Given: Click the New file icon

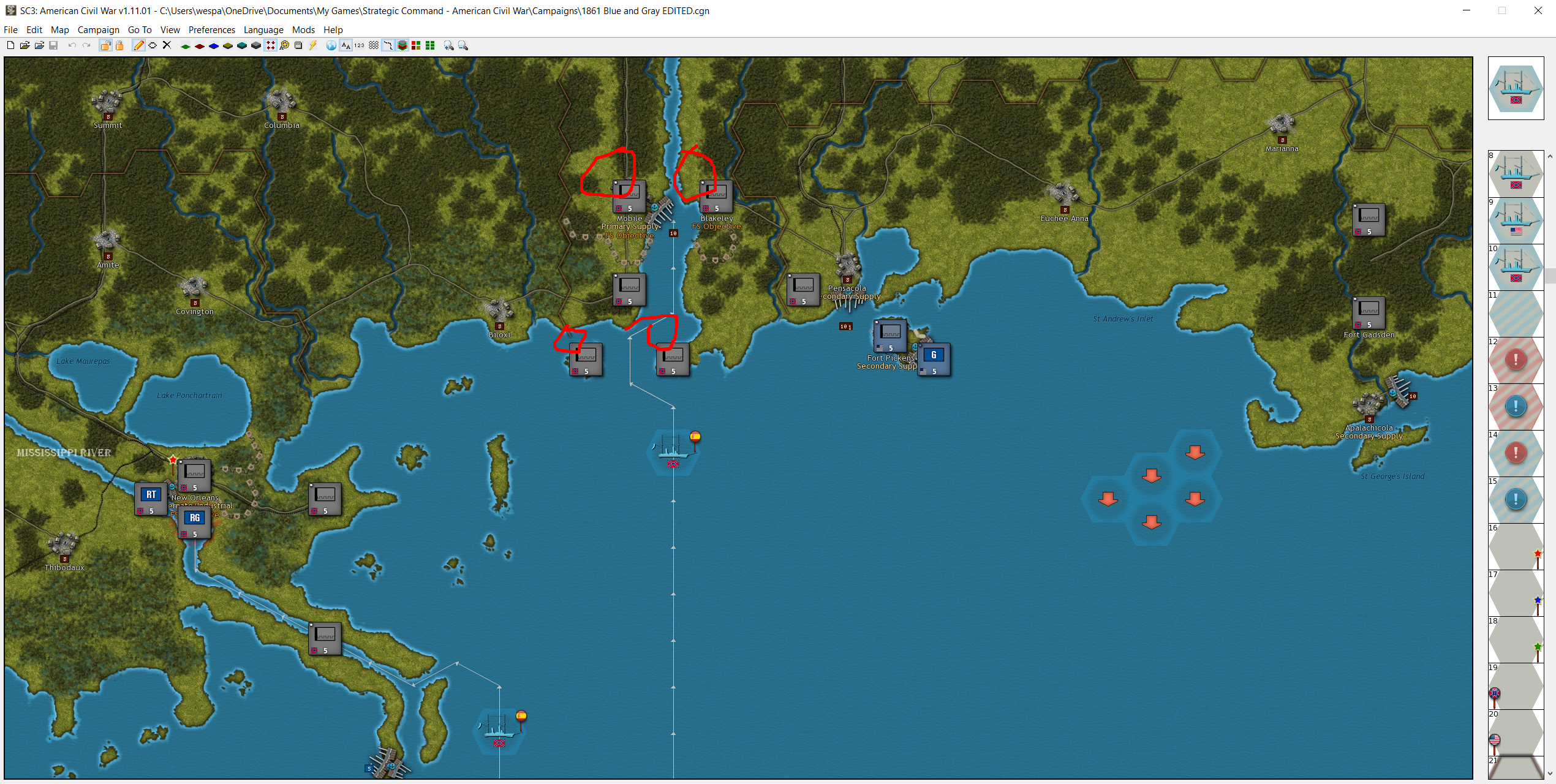Looking at the screenshot, I should (10, 45).
